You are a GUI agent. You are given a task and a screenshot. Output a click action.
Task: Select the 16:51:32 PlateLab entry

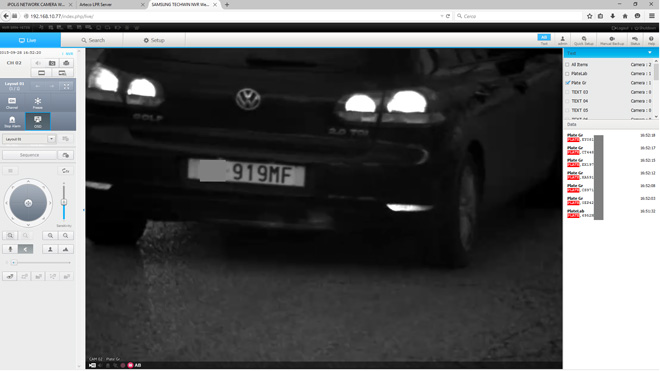(611, 213)
